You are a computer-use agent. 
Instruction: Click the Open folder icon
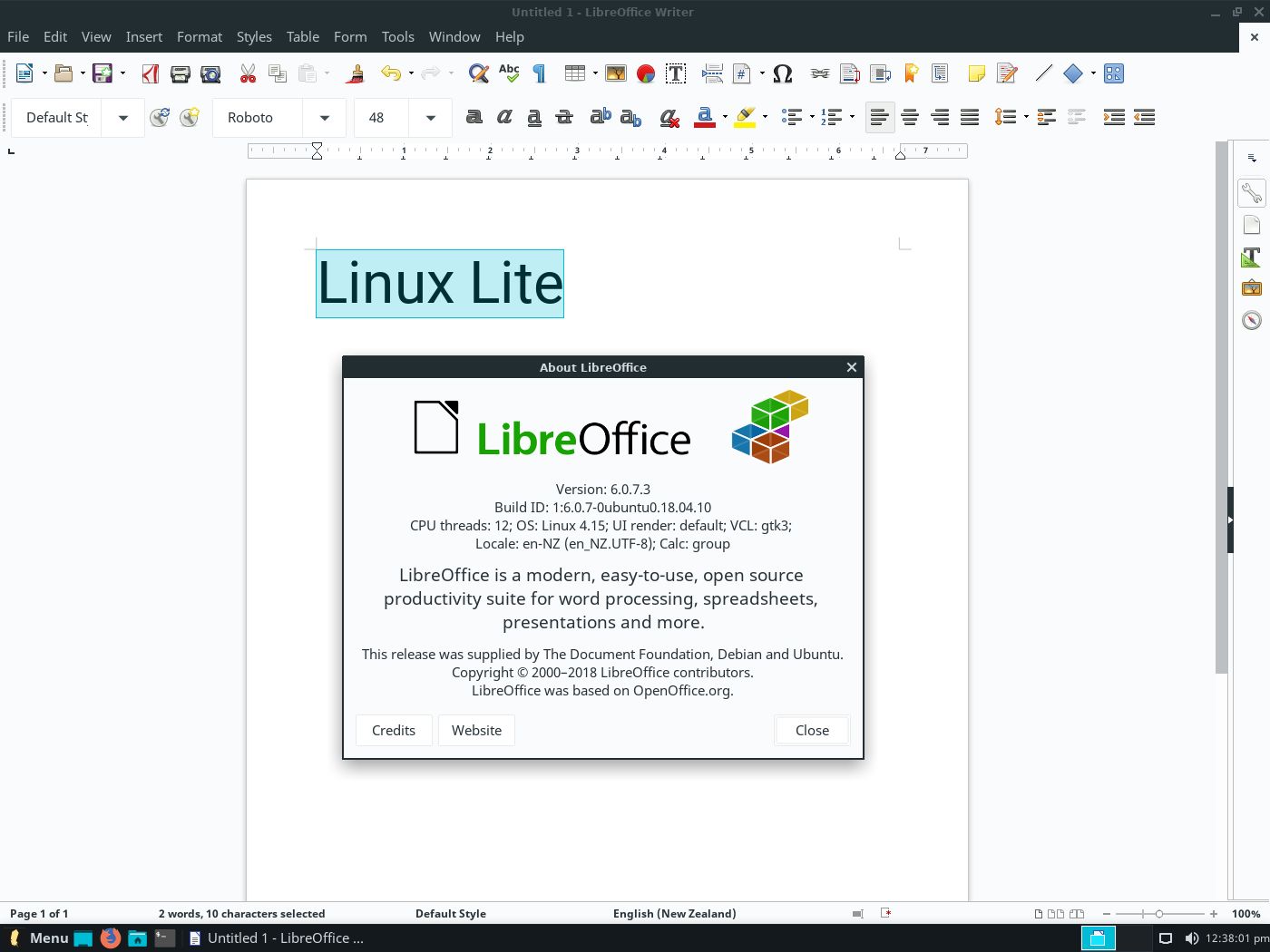[63, 73]
